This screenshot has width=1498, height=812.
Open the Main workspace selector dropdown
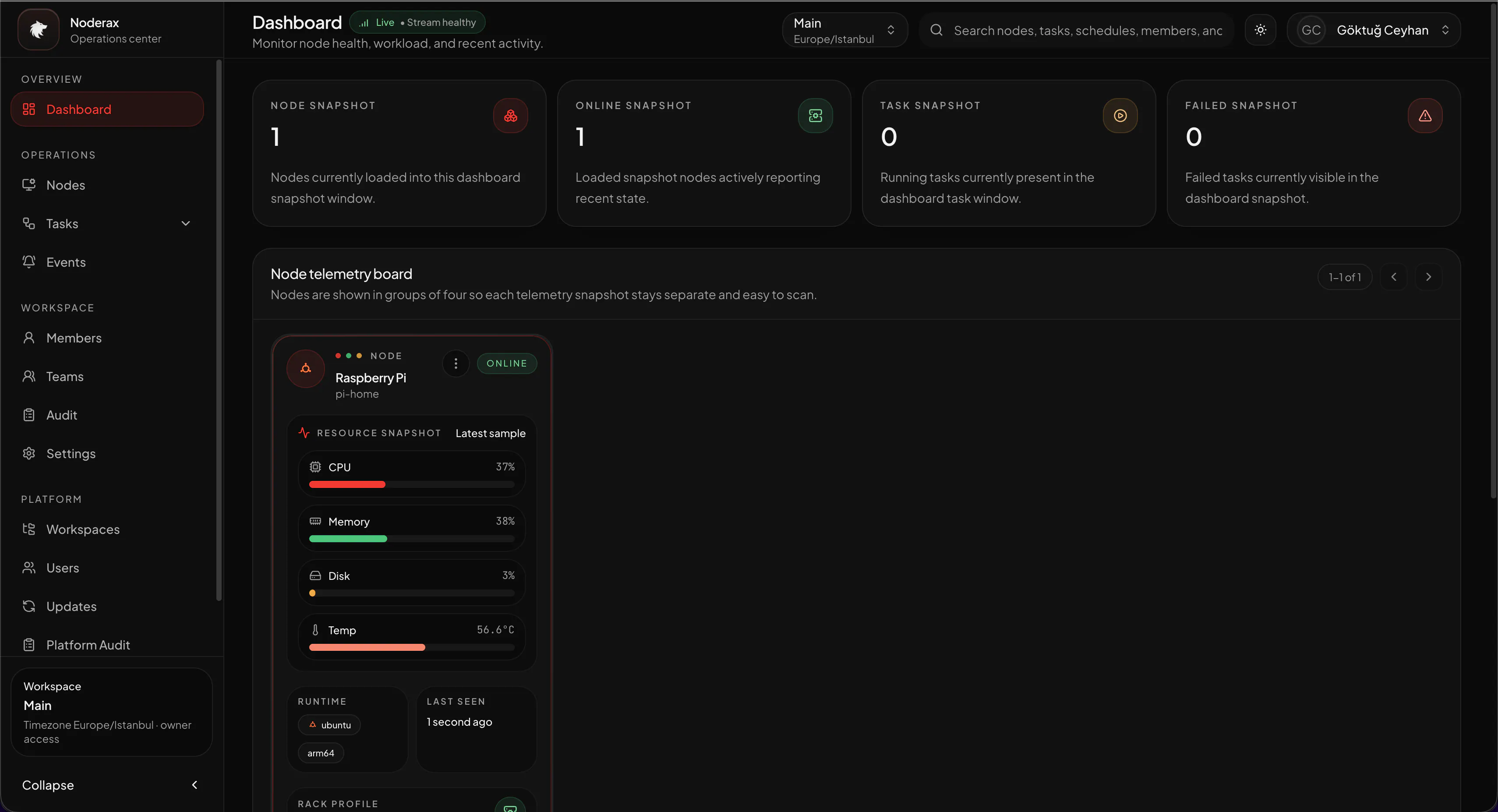pyautogui.click(x=845, y=30)
